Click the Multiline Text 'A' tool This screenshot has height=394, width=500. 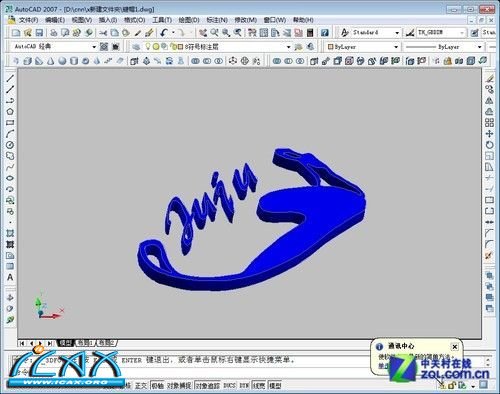coord(10,277)
